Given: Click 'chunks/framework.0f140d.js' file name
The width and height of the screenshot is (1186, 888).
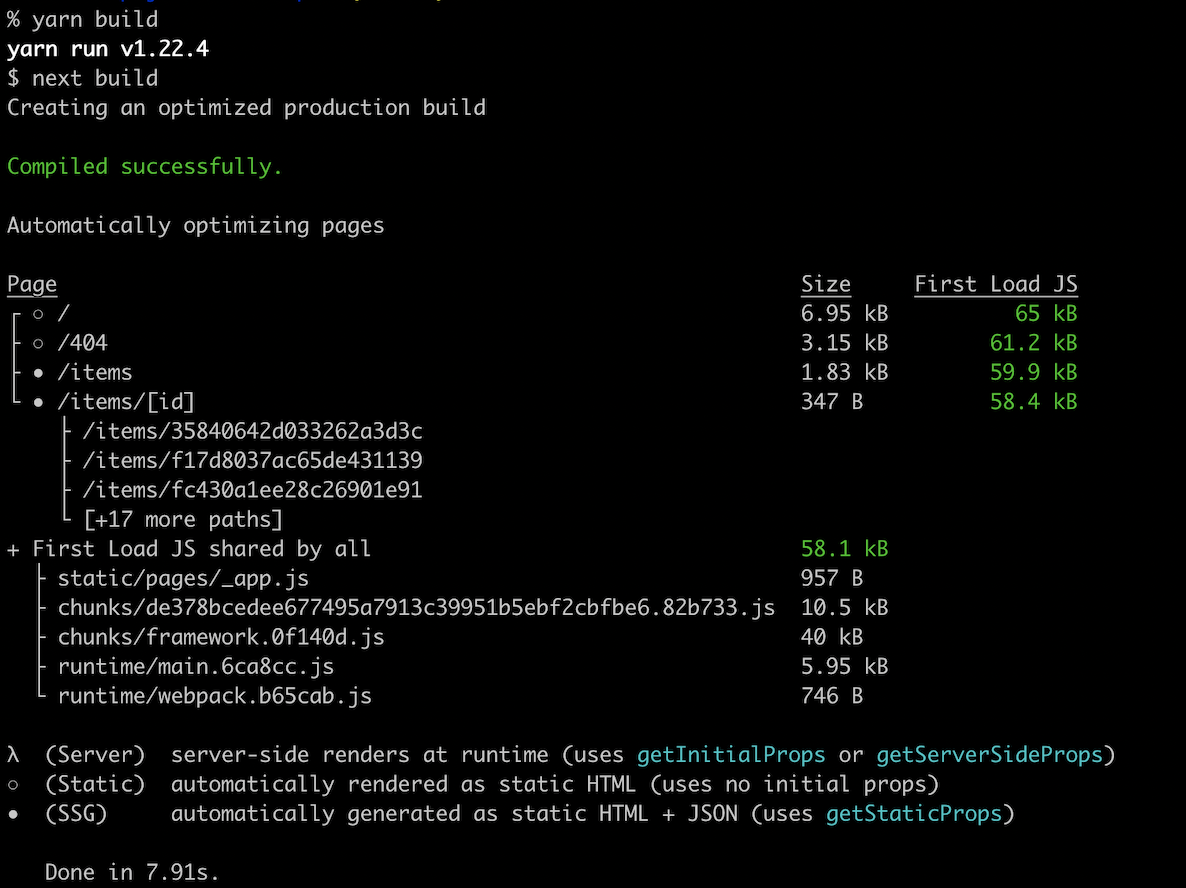Looking at the screenshot, I should tap(221, 638).
